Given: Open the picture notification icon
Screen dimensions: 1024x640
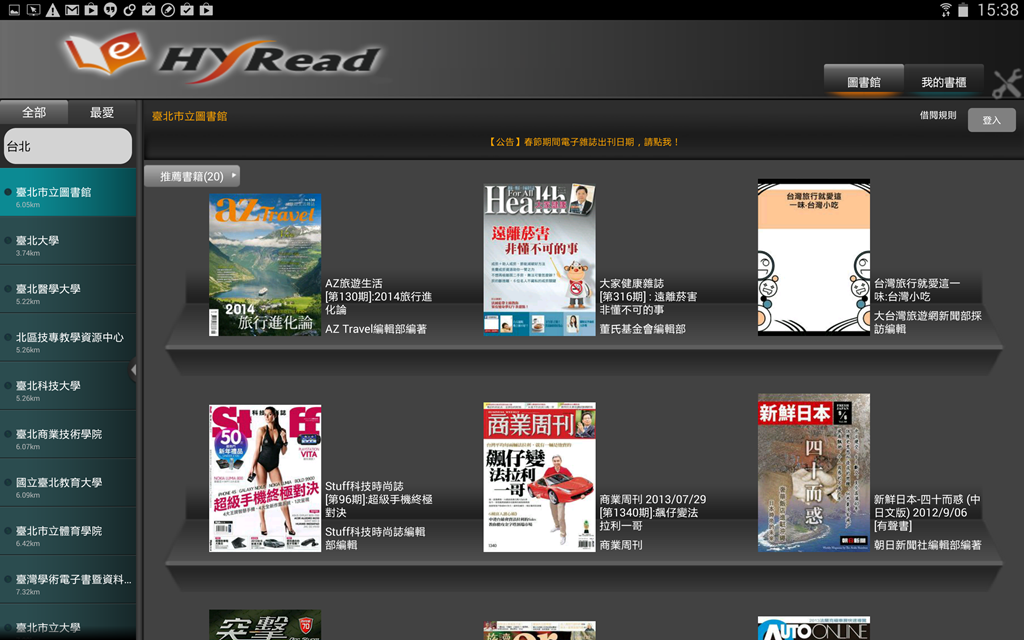Looking at the screenshot, I should [x=14, y=10].
